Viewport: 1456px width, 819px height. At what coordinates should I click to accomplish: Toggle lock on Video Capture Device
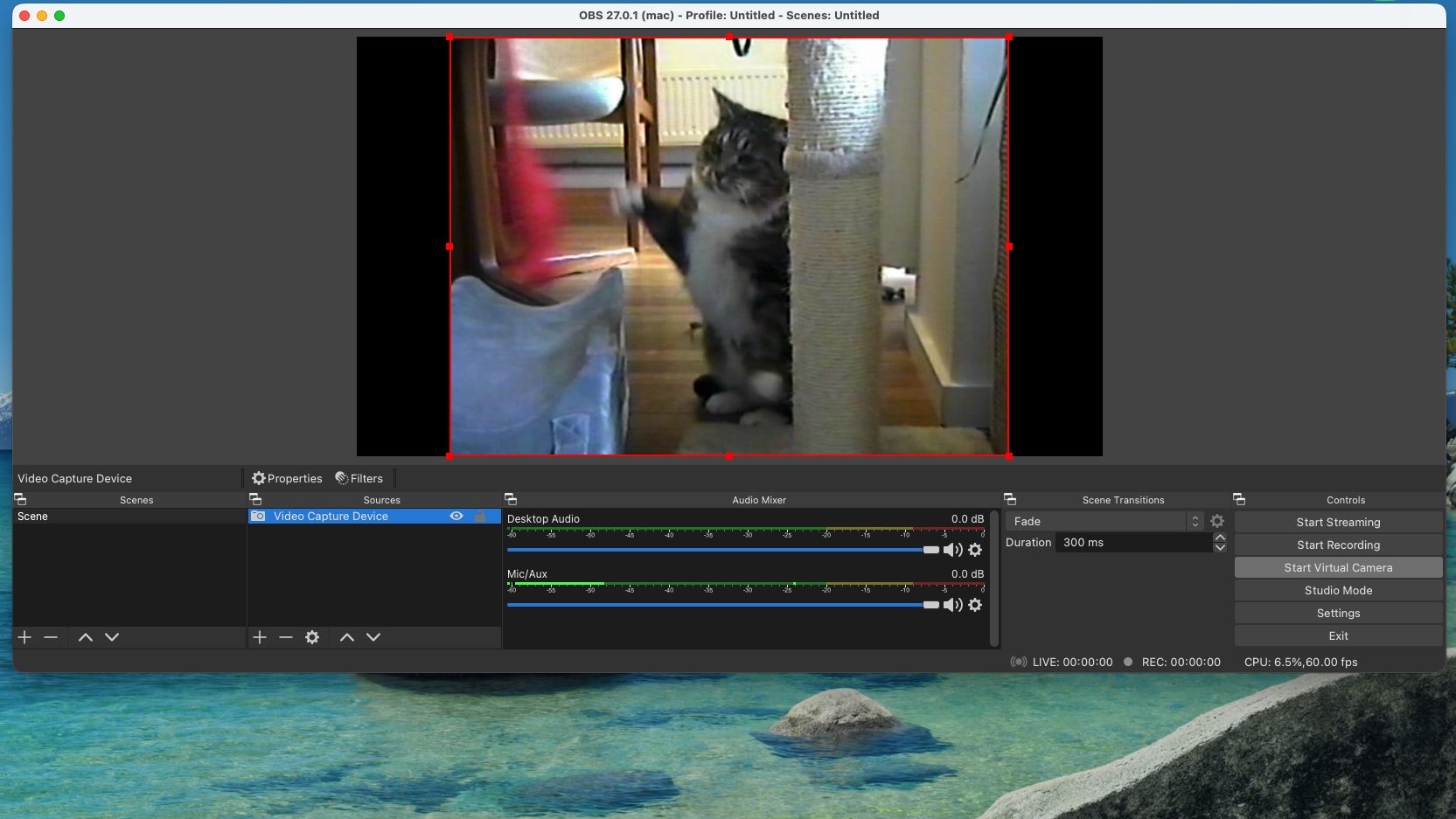click(480, 517)
